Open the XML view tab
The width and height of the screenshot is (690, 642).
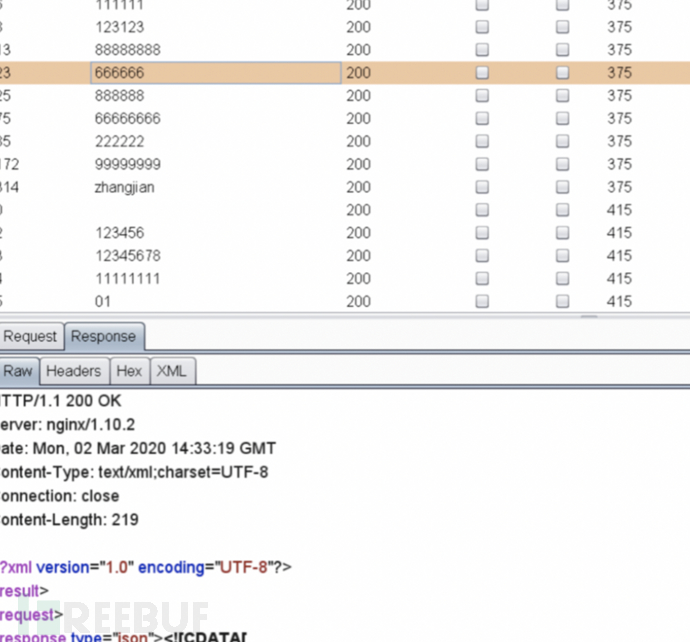coord(172,371)
